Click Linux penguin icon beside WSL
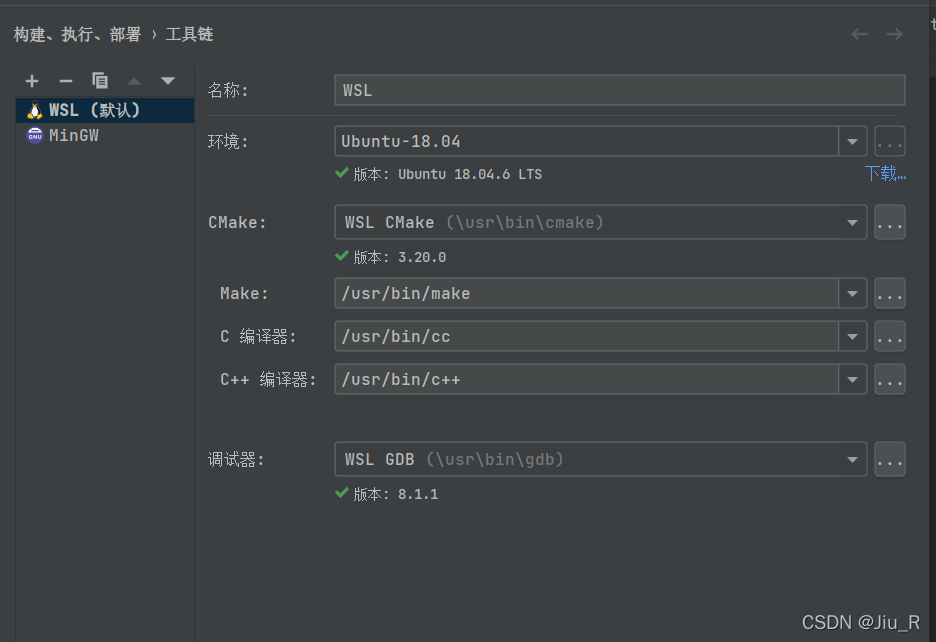 [35, 110]
